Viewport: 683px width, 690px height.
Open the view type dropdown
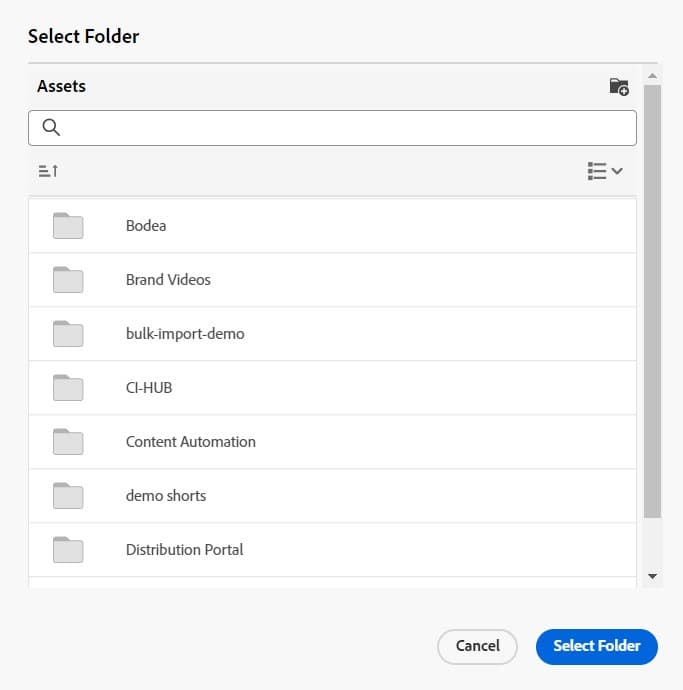[x=605, y=171]
